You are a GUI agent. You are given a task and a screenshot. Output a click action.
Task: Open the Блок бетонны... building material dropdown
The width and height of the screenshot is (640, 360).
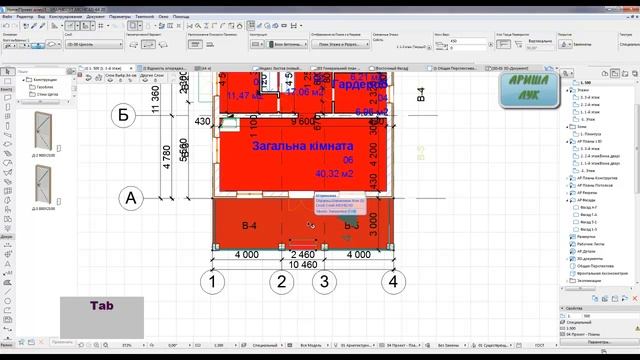tap(287, 44)
